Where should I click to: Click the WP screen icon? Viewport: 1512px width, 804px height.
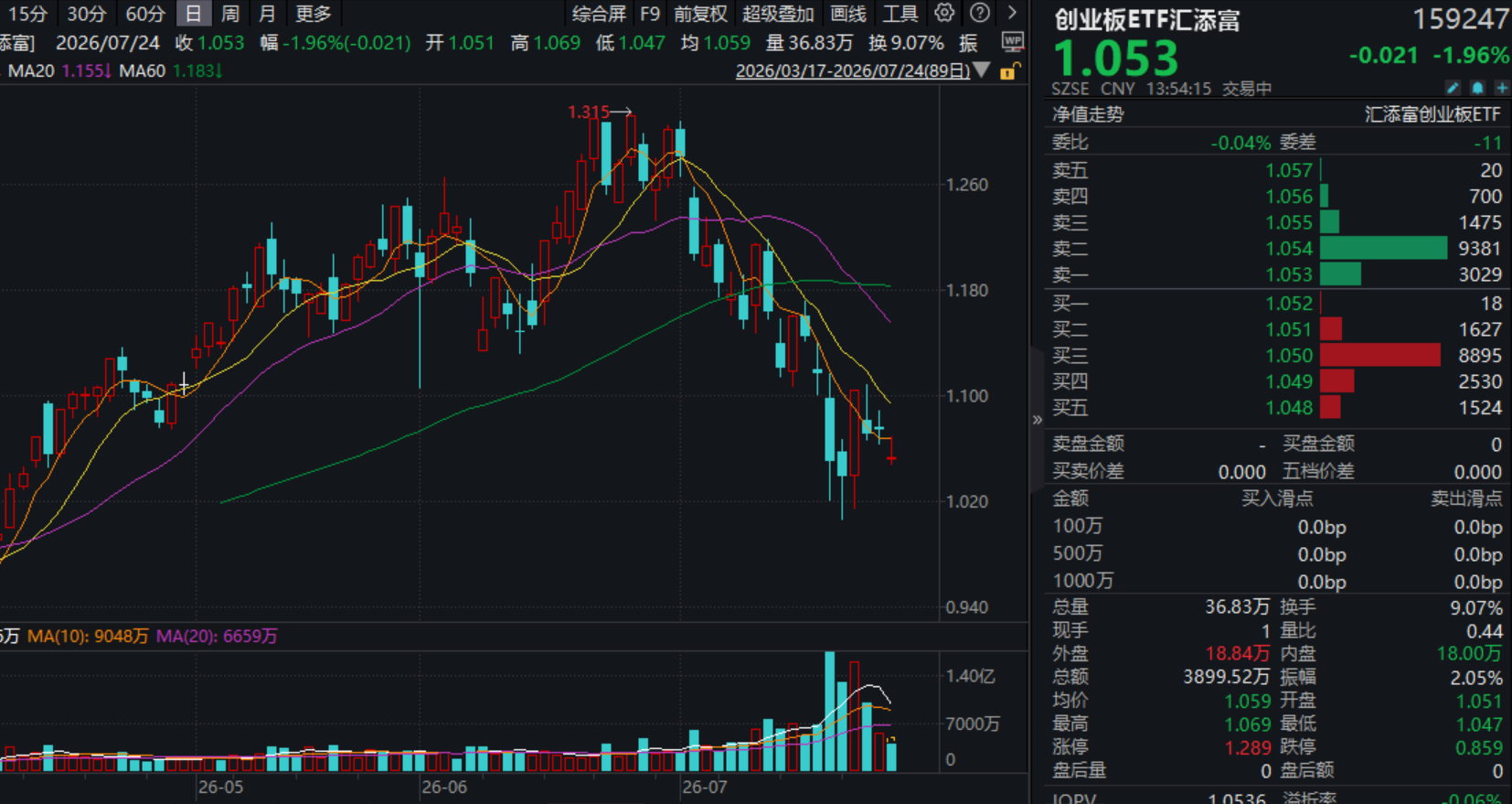[1012, 42]
